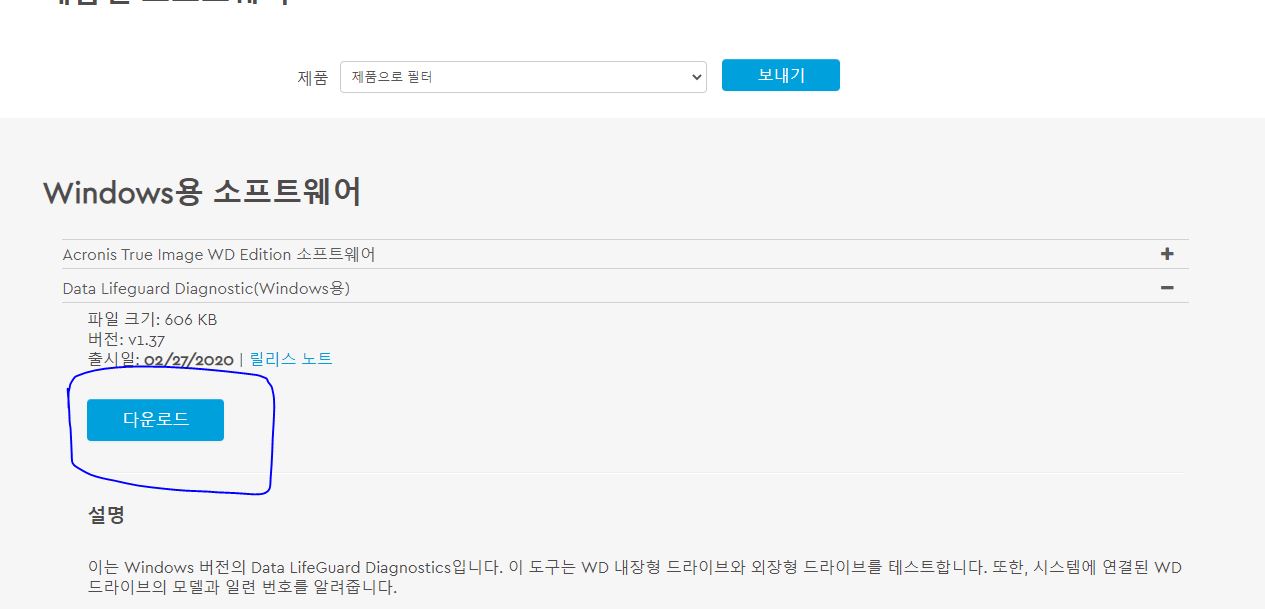The height and width of the screenshot is (609, 1265).
Task: Click the 설명 description heading
Action: [x=106, y=516]
